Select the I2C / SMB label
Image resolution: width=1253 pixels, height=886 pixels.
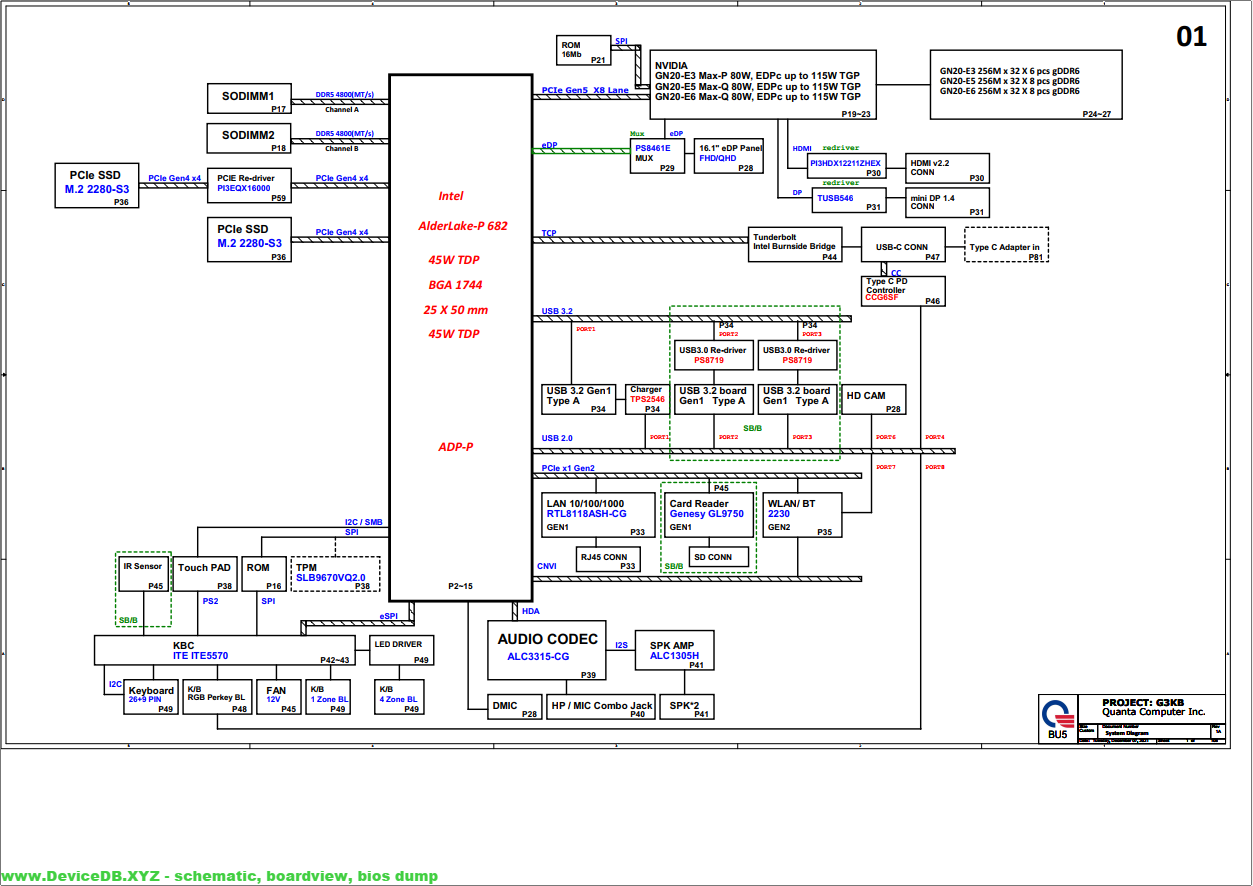[363, 522]
